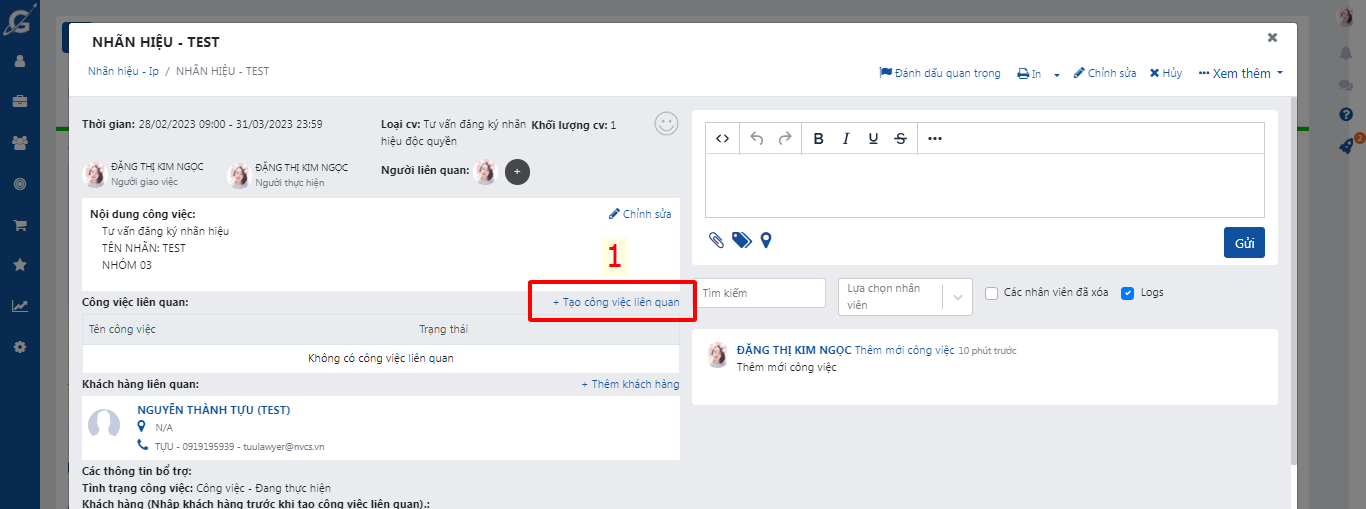This screenshot has width=1366, height=509.
Task: Click the log entry author avatar
Action: 717,354
